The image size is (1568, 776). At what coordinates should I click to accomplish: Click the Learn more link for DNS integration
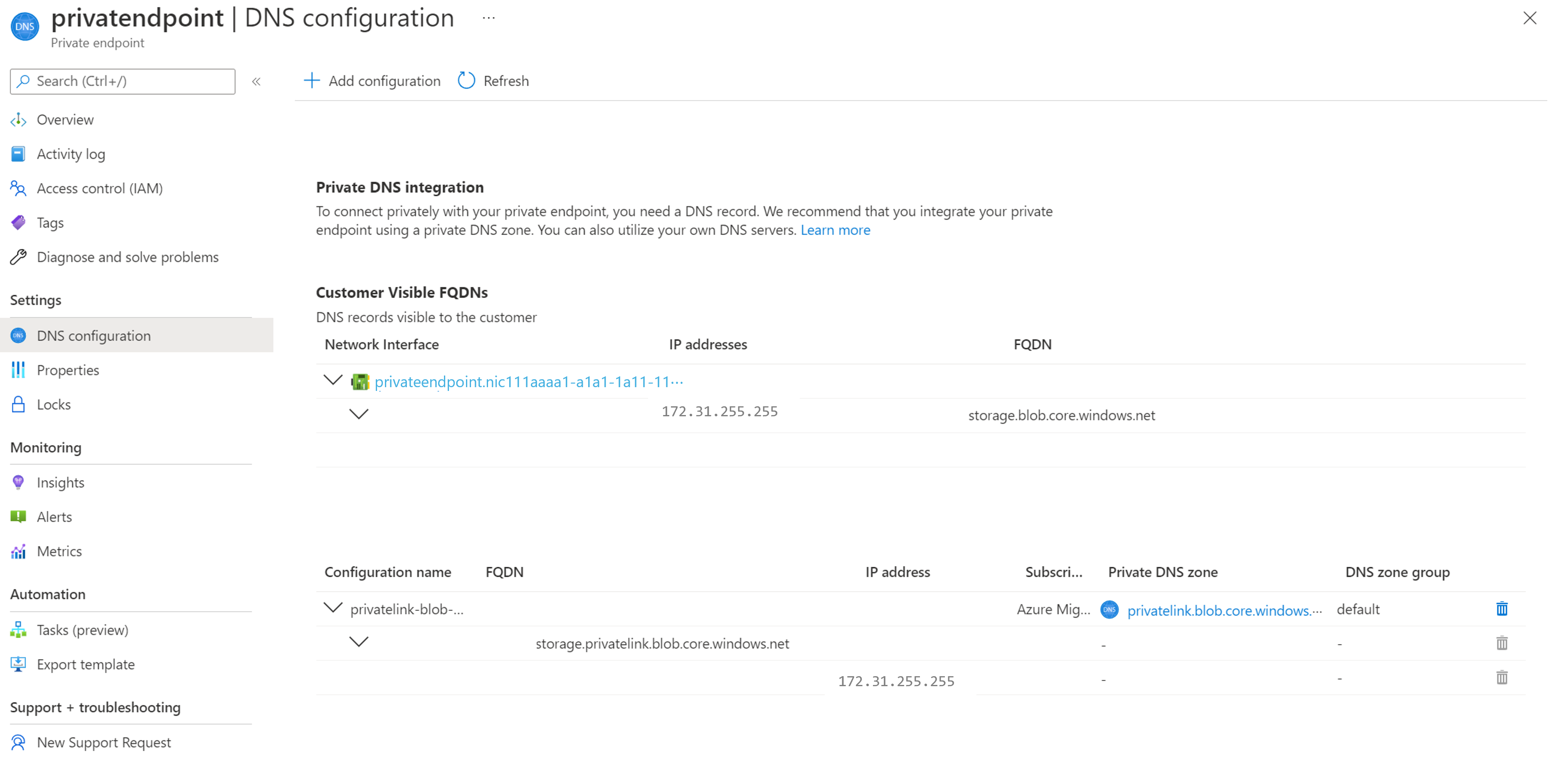[x=835, y=229]
